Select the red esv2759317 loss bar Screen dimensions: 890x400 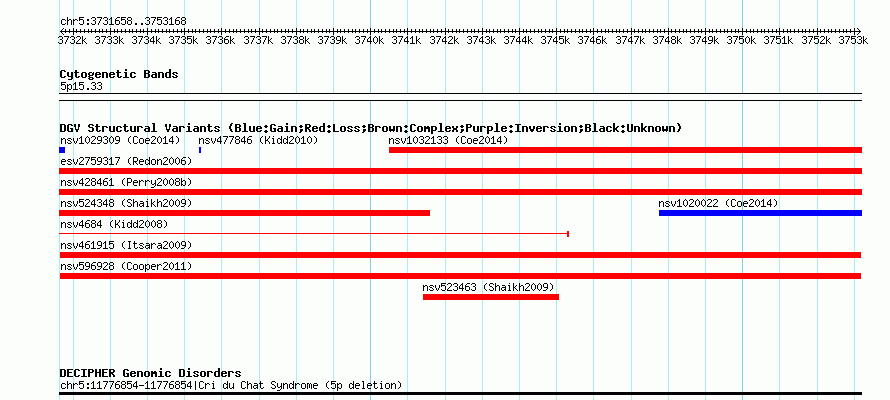[x=461, y=171]
